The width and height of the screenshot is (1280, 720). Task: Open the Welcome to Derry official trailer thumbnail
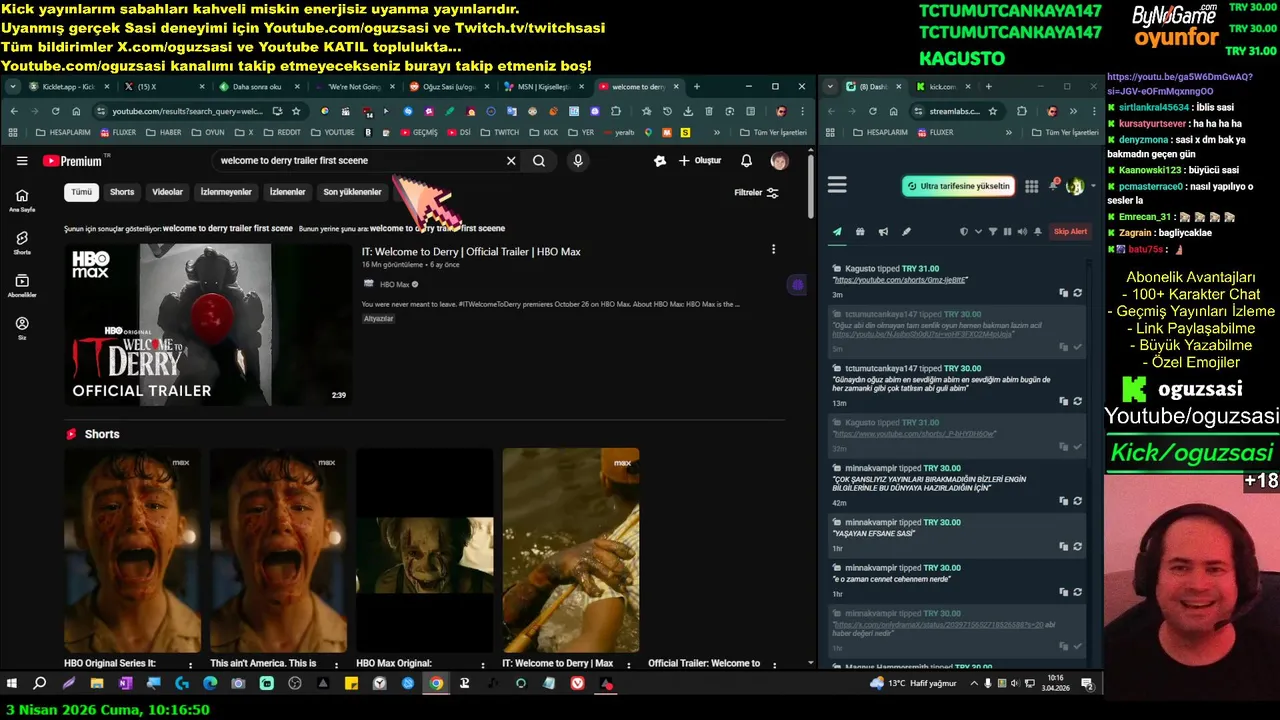208,325
